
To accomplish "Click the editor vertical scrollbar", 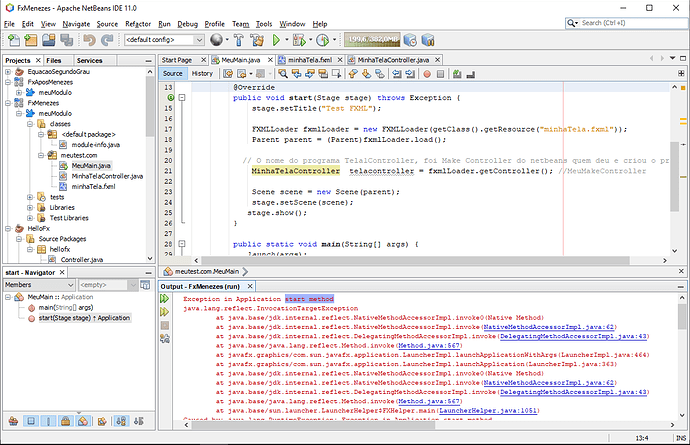I will click(674, 176).
